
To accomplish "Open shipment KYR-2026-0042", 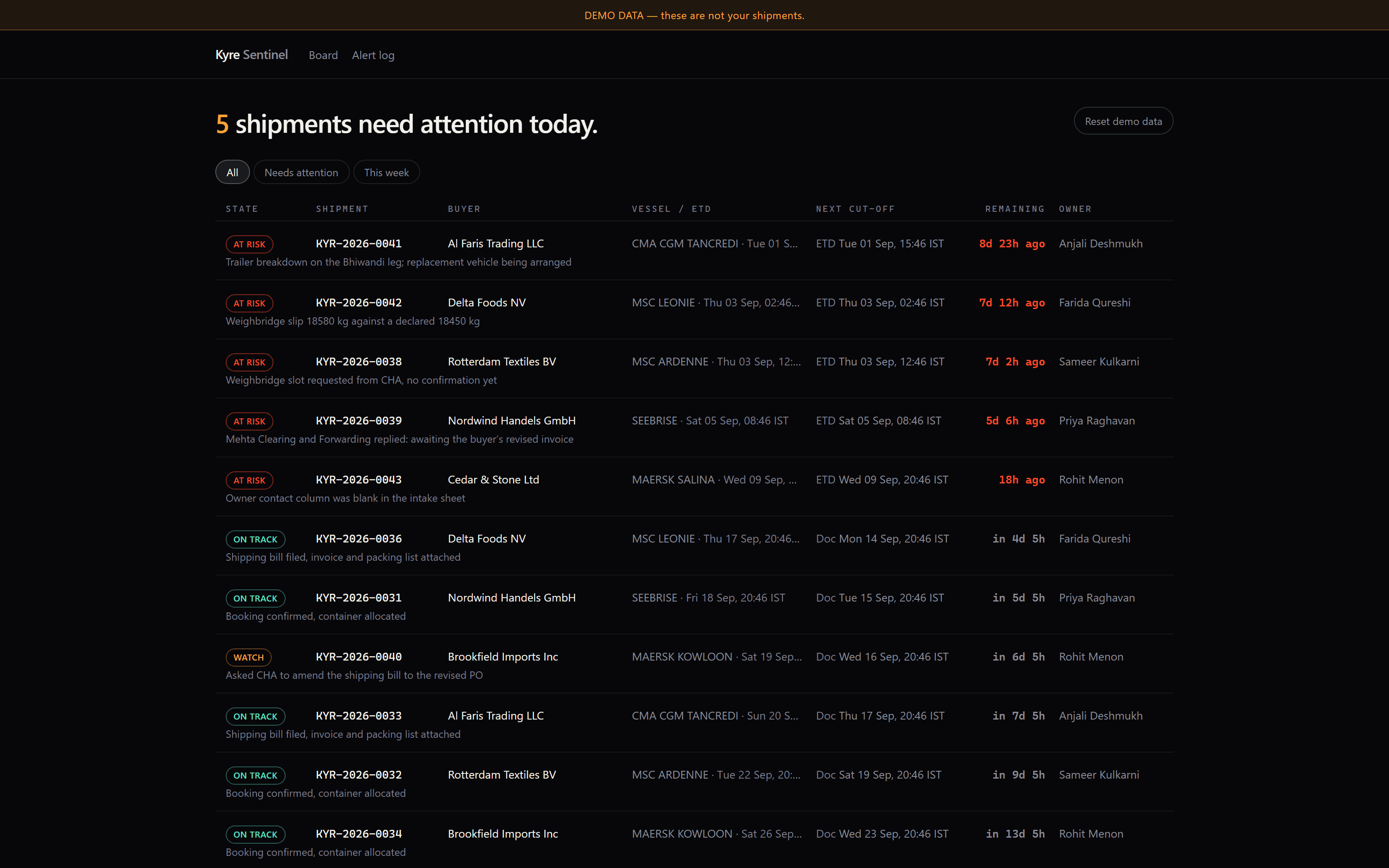I will coord(359,302).
